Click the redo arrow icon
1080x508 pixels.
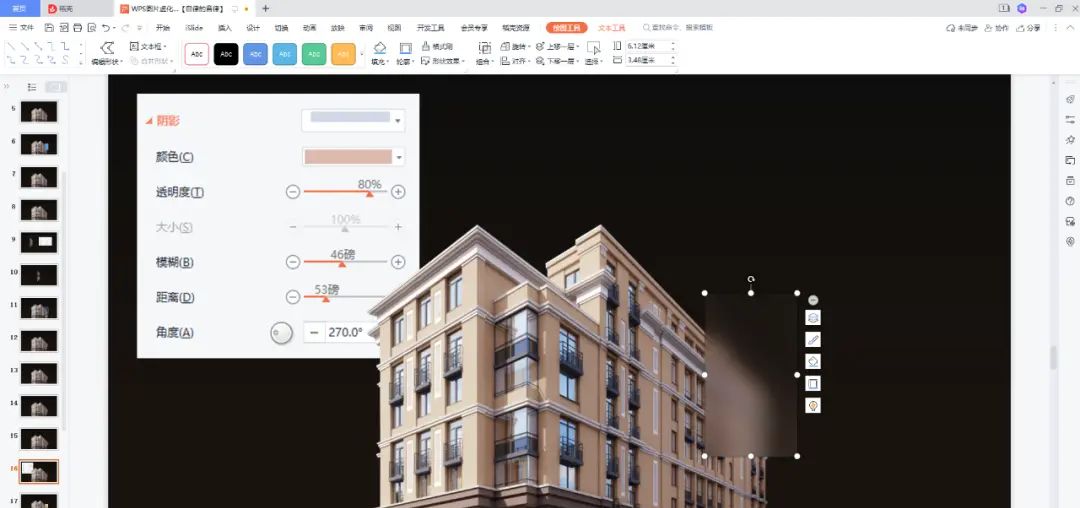tap(124, 28)
